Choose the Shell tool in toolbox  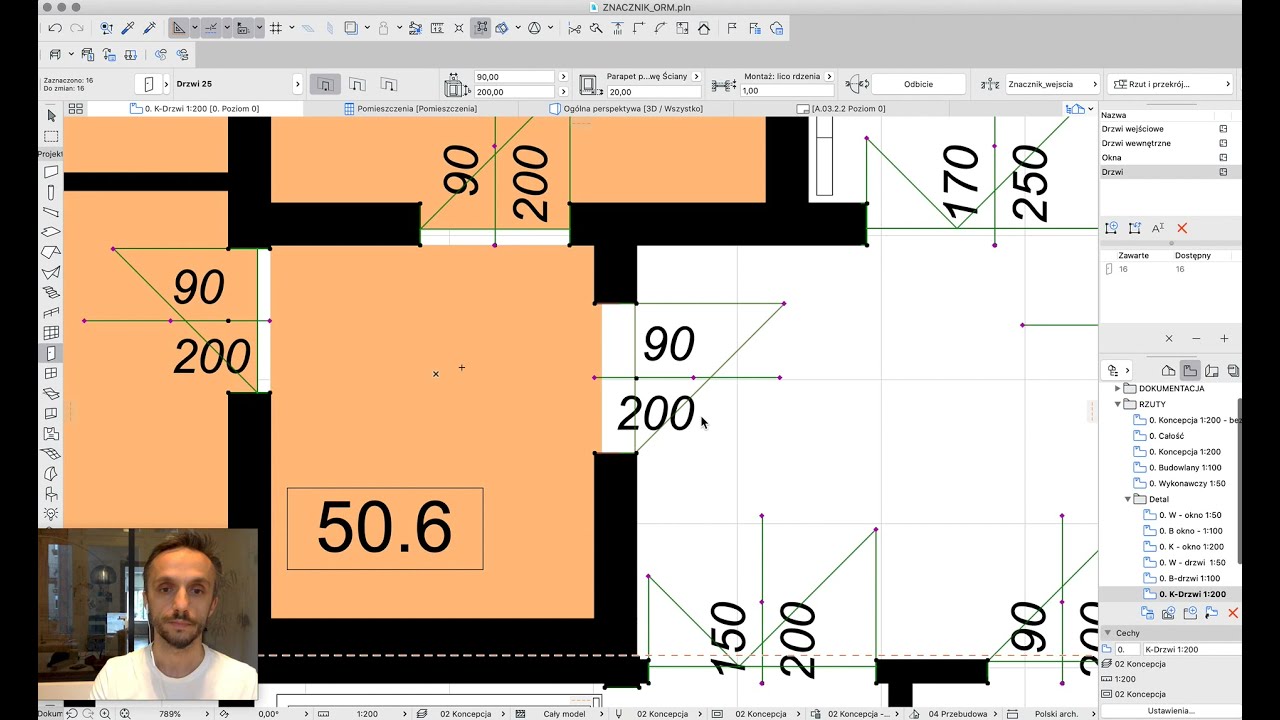tap(51, 272)
